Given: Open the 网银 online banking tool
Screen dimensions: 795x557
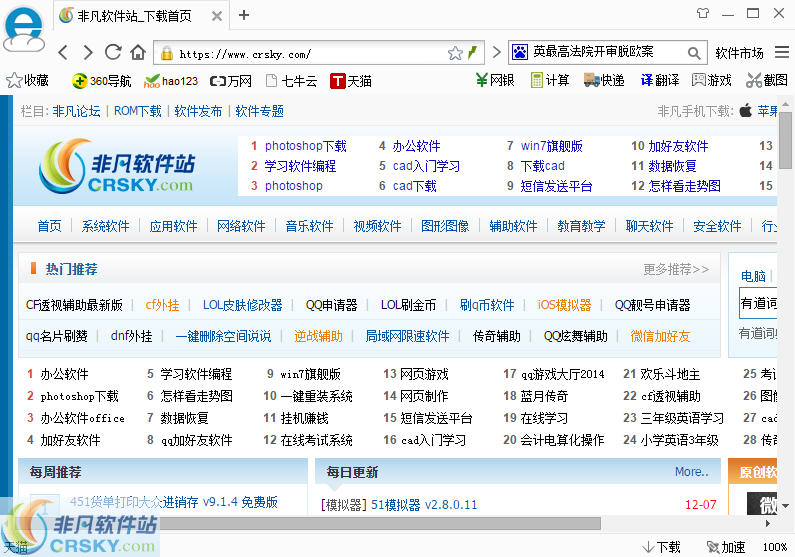Looking at the screenshot, I should pos(495,80).
